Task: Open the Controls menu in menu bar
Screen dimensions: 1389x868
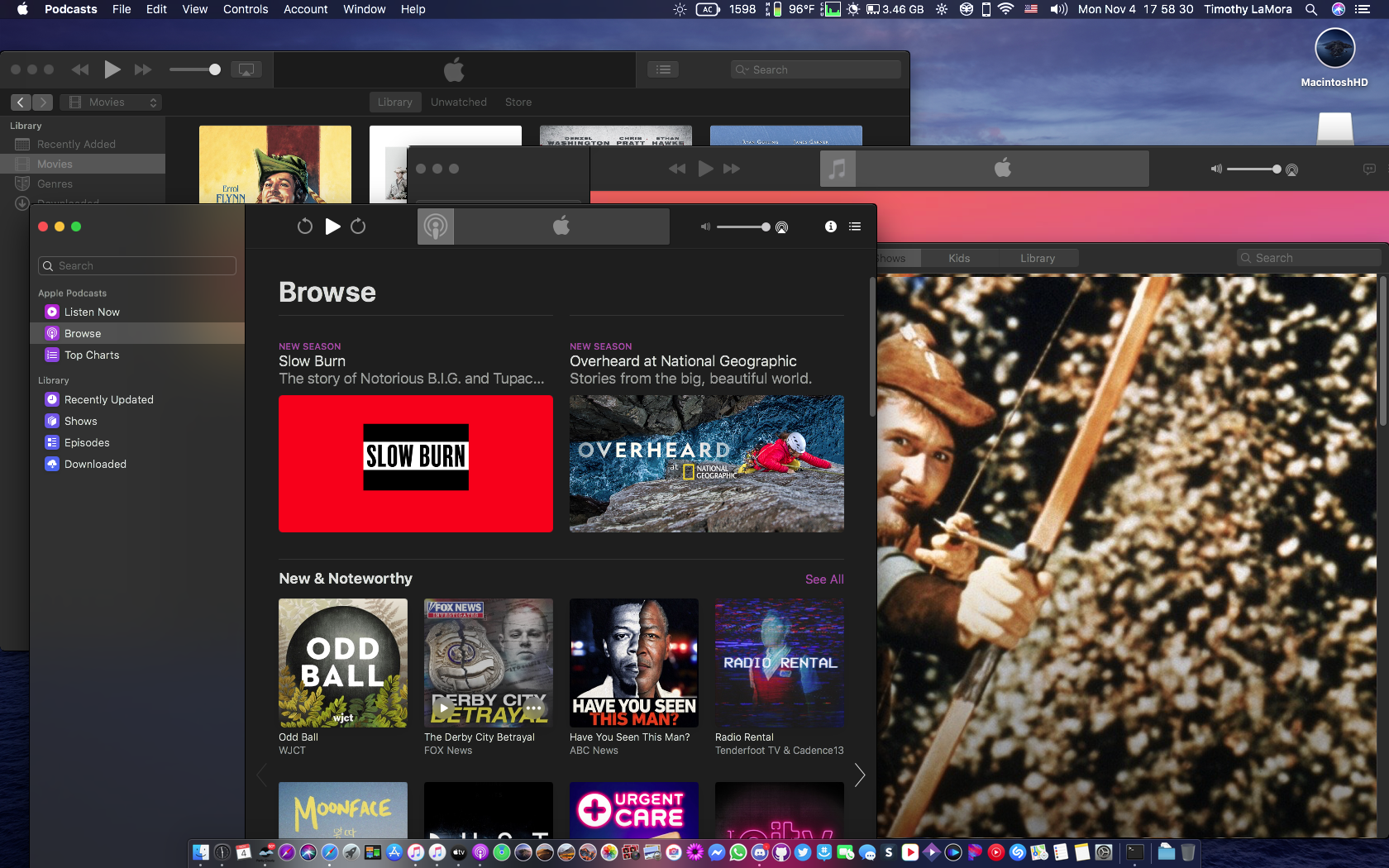Action: [x=246, y=9]
